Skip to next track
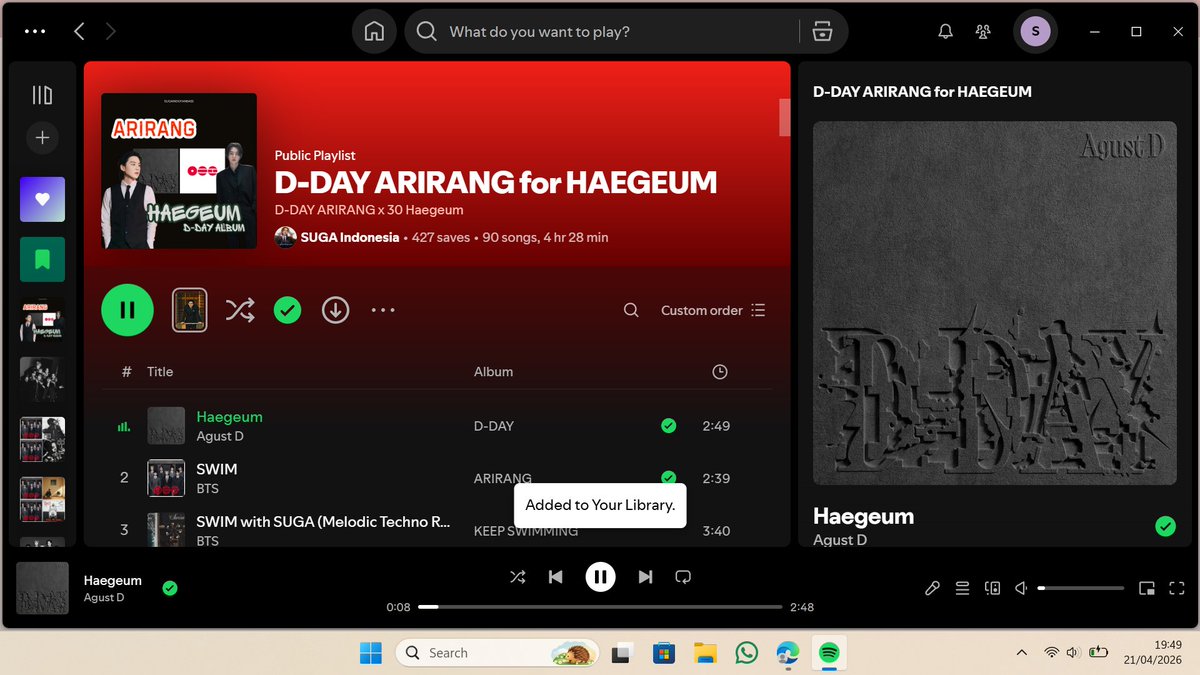 coord(645,577)
